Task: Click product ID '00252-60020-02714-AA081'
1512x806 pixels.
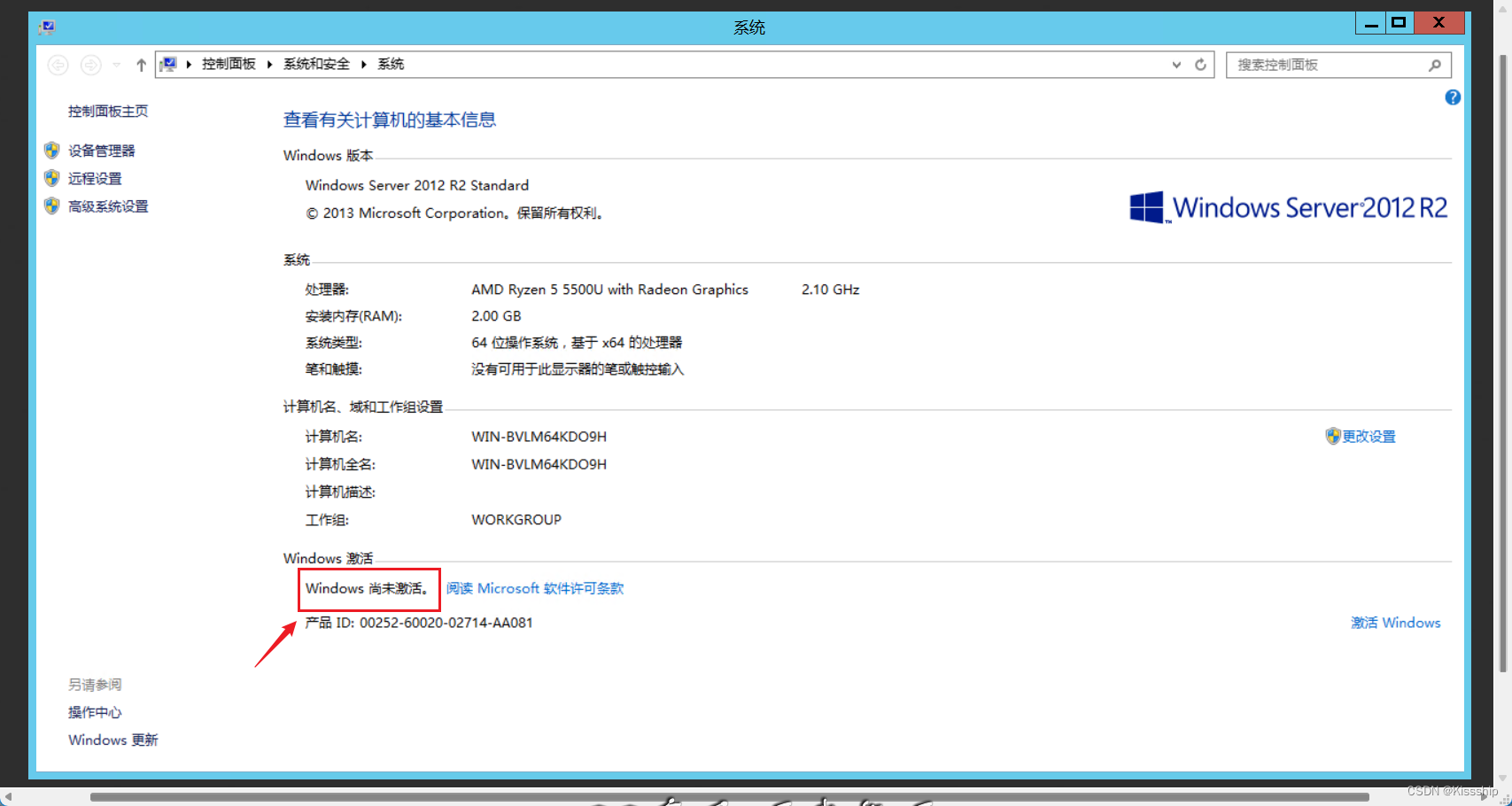Action: click(x=446, y=623)
